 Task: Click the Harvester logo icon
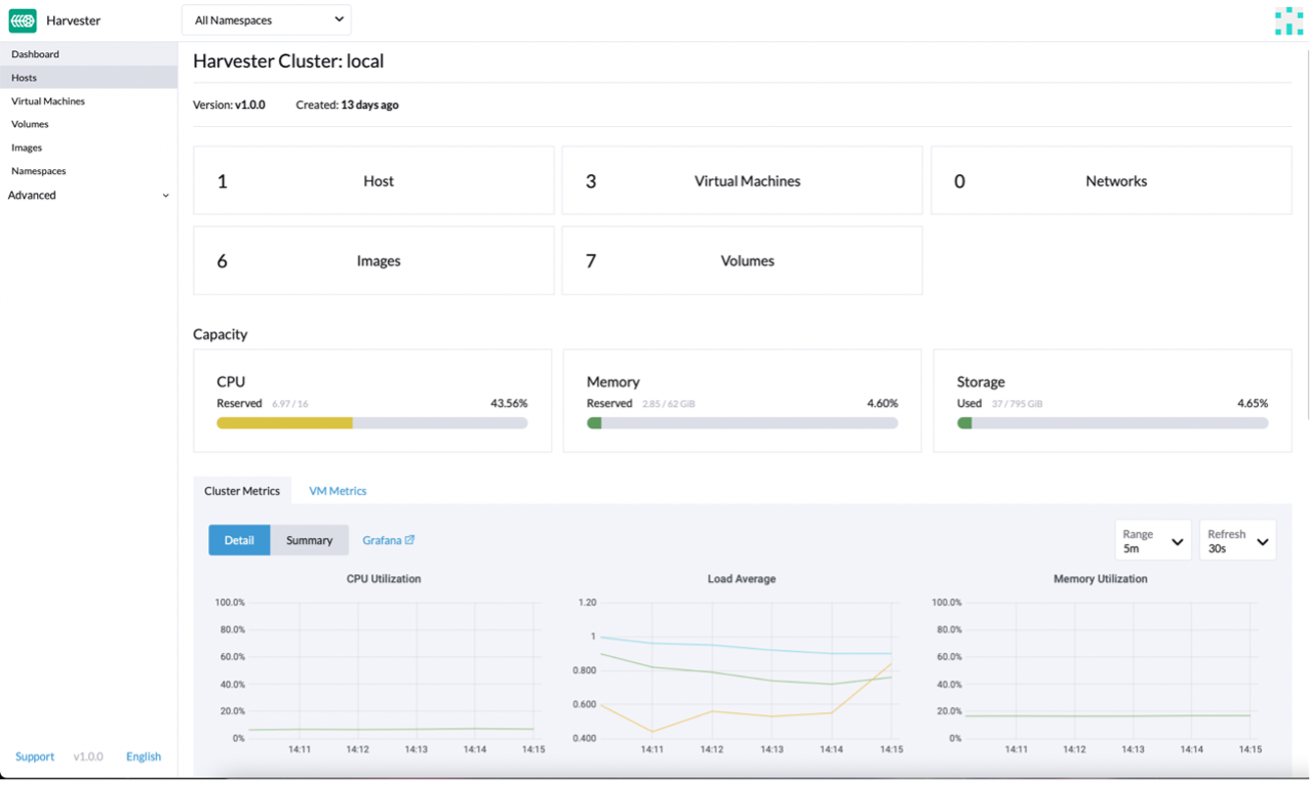(23, 20)
